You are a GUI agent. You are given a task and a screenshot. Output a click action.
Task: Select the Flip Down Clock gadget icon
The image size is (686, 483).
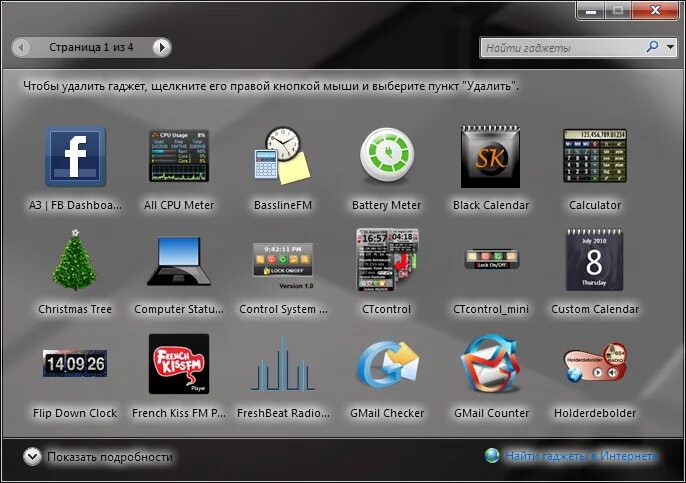(x=75, y=364)
